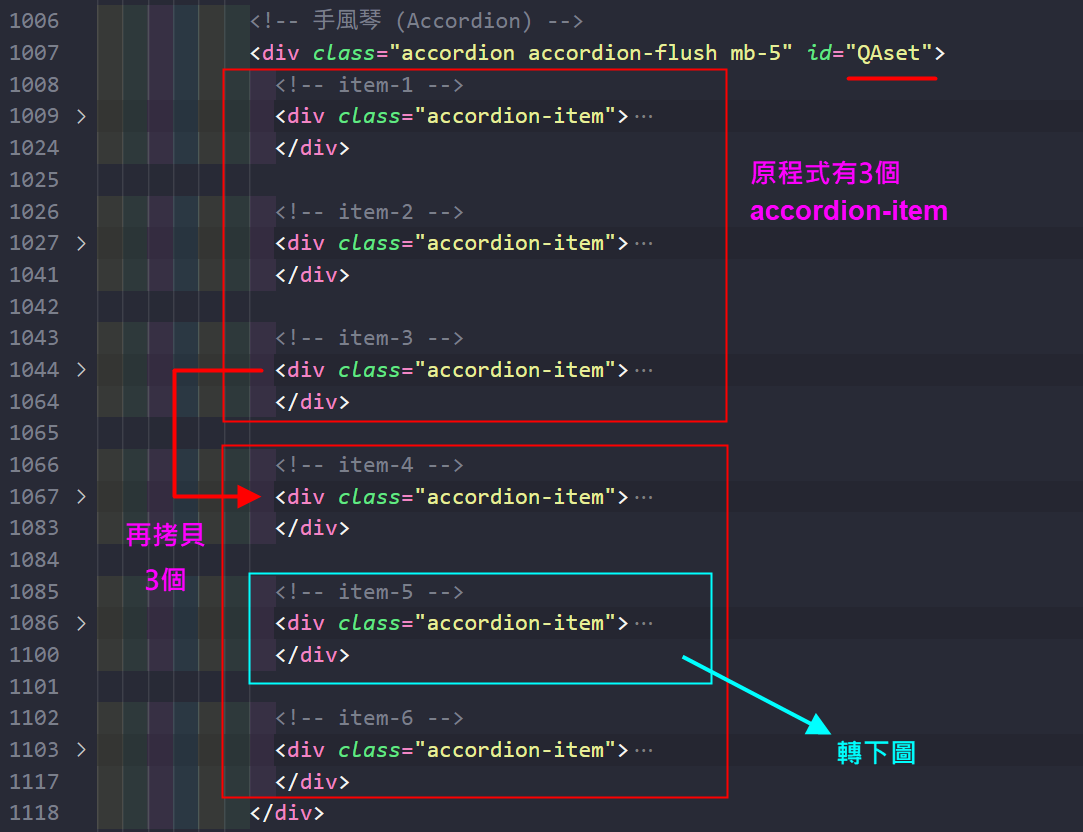The height and width of the screenshot is (832, 1083).
Task: Click the item-1 comment text
Action: (369, 85)
